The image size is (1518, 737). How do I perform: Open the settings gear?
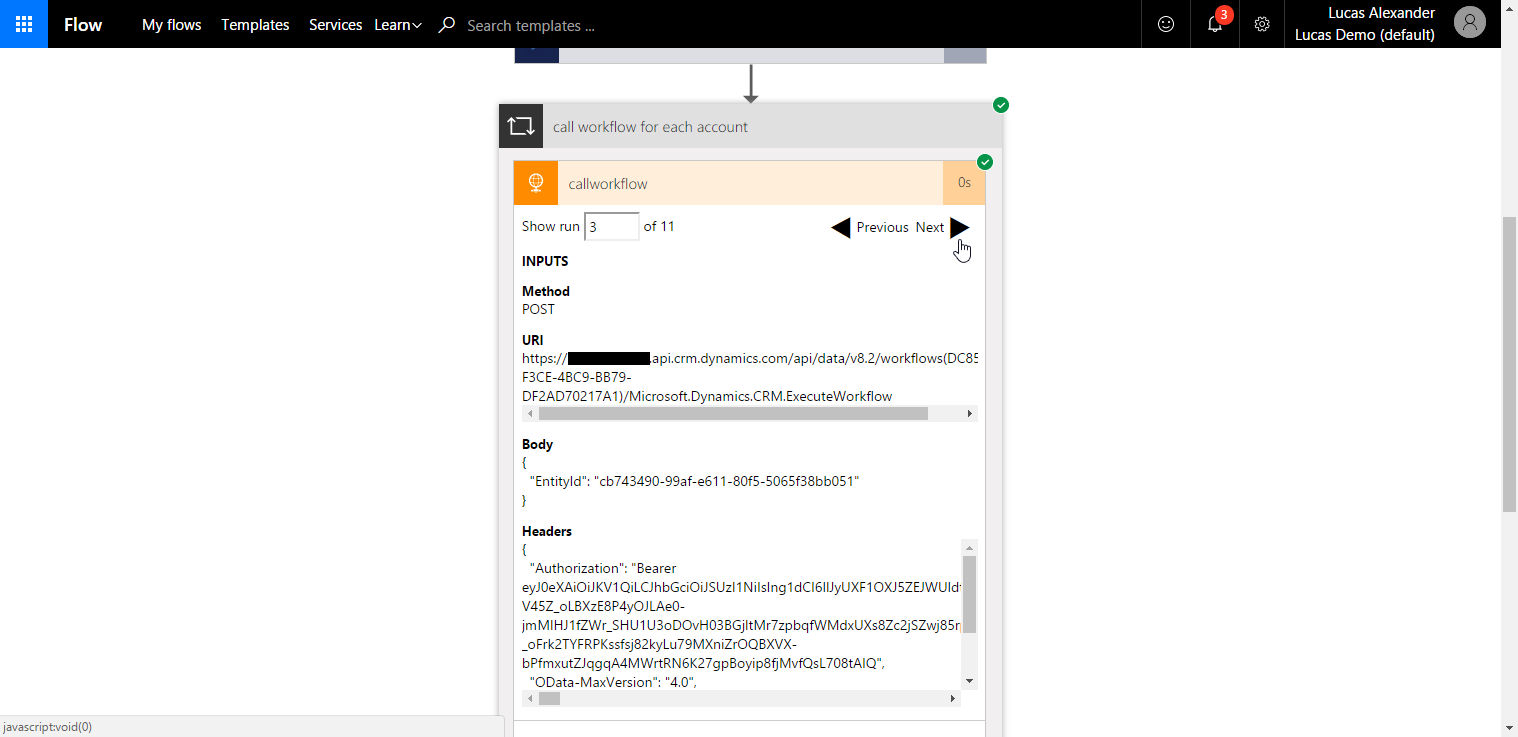(x=1262, y=24)
